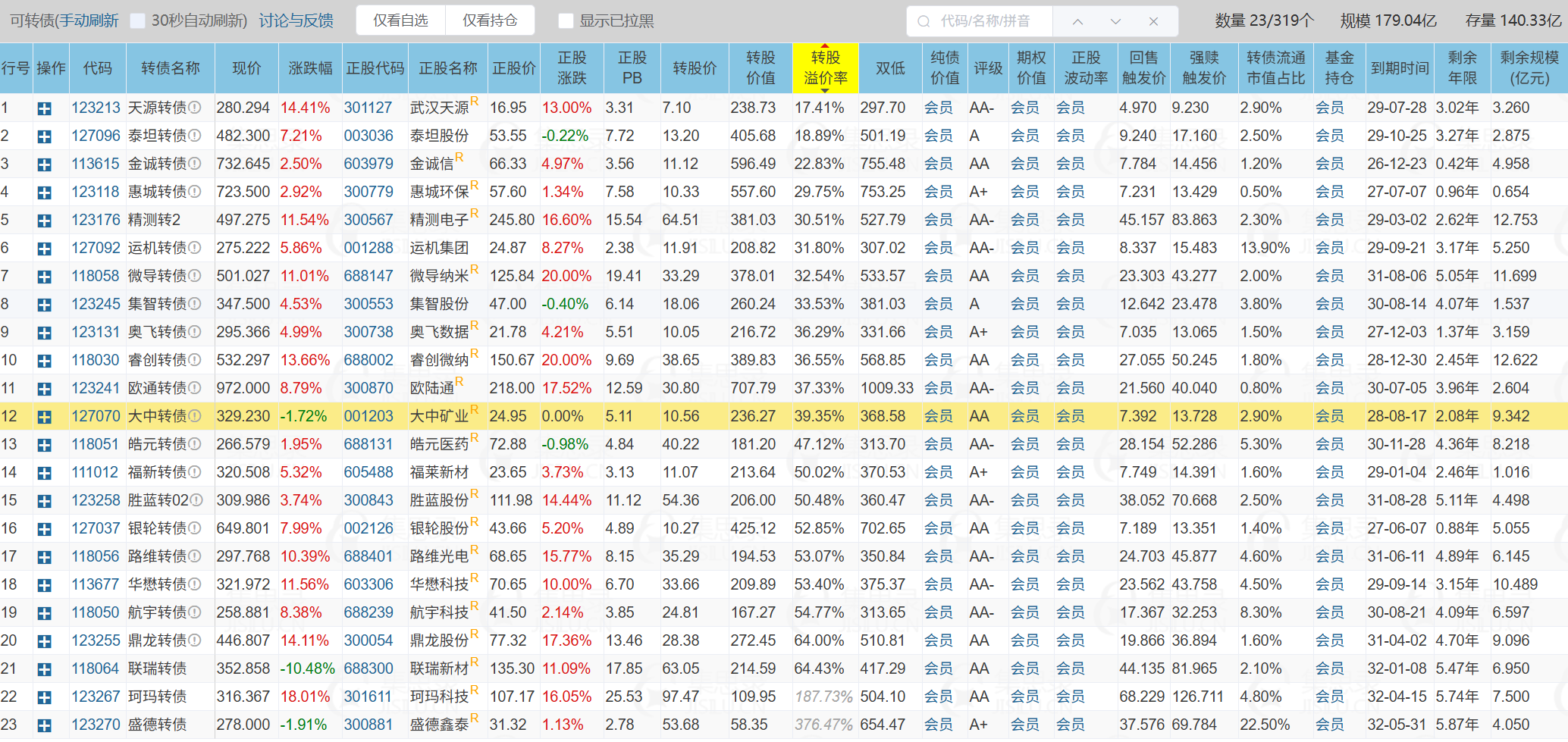Add 微导转债 via its plus icon

(x=45, y=277)
